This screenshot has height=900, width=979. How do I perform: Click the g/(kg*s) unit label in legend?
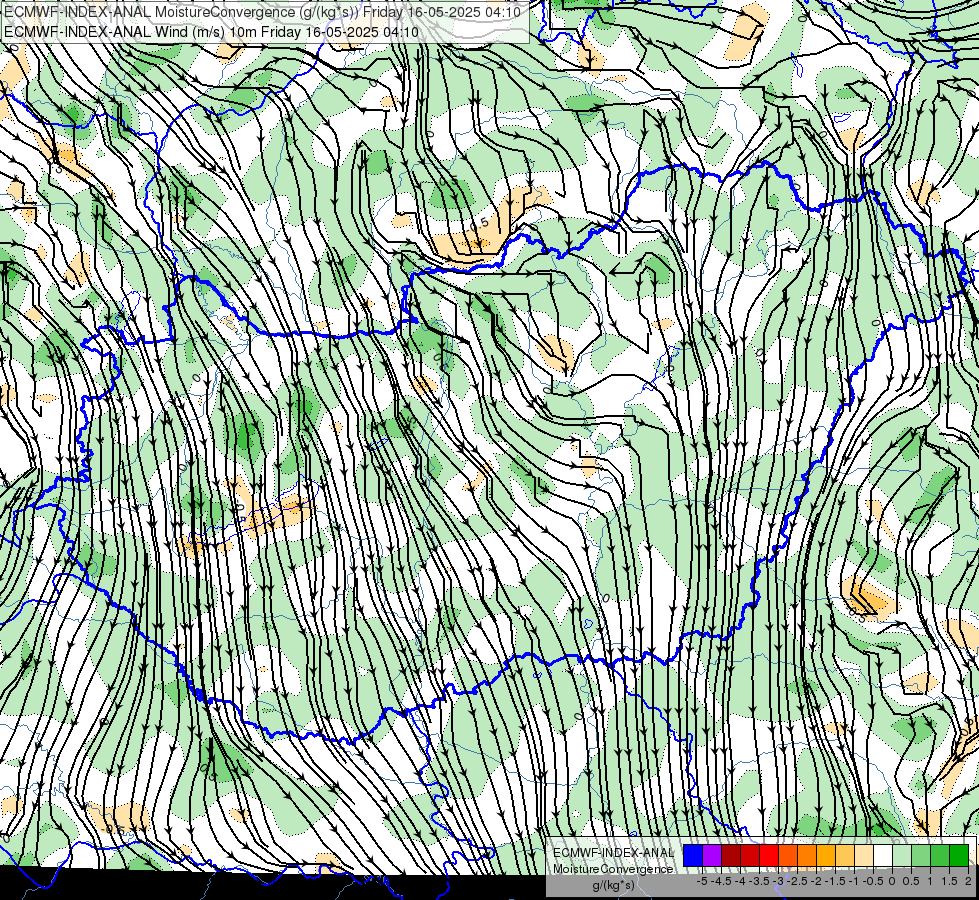pyautogui.click(x=614, y=886)
